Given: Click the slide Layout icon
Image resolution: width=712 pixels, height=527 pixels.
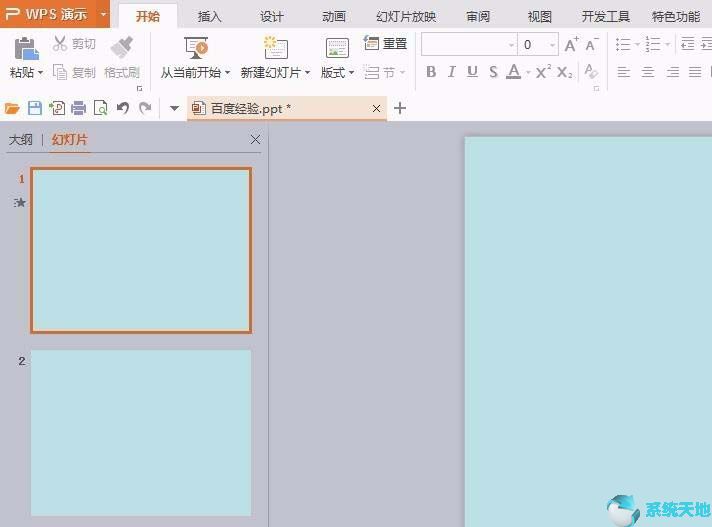Looking at the screenshot, I should tap(337, 48).
